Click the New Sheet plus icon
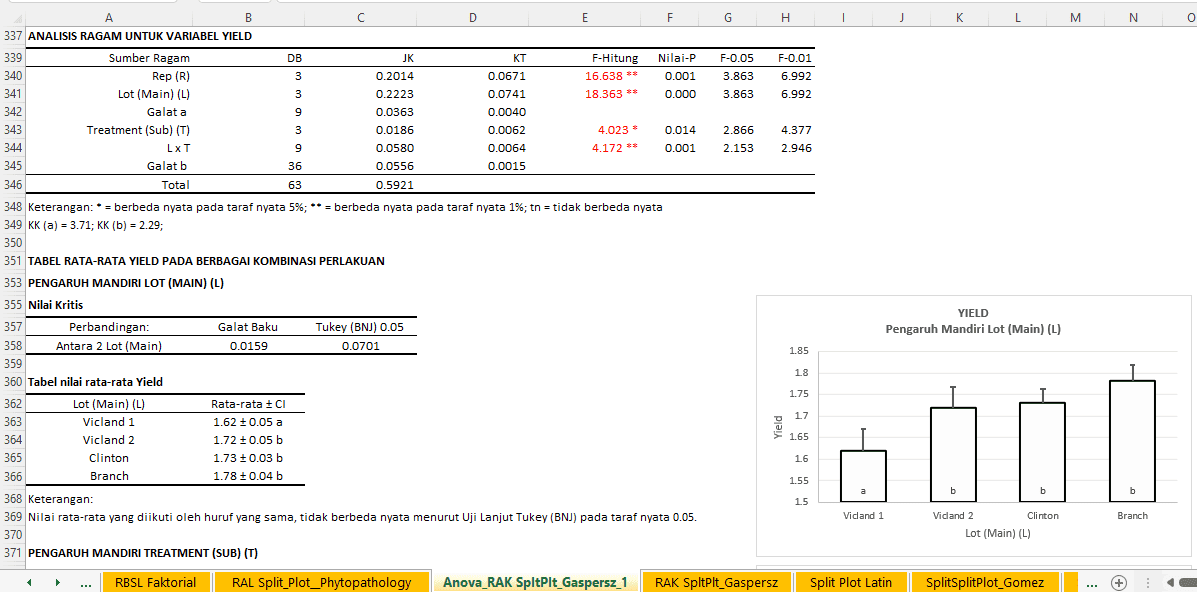 [1118, 582]
